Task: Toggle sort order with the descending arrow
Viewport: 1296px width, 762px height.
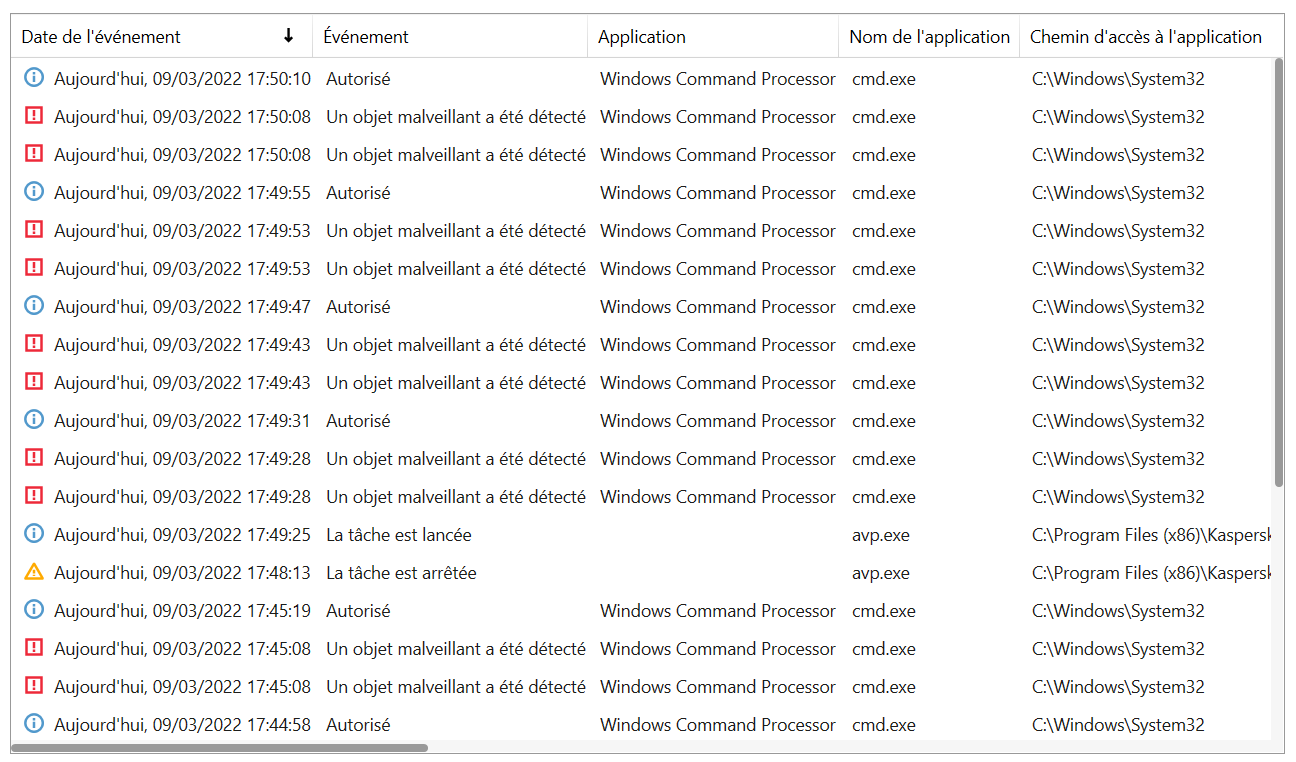Action: (289, 36)
